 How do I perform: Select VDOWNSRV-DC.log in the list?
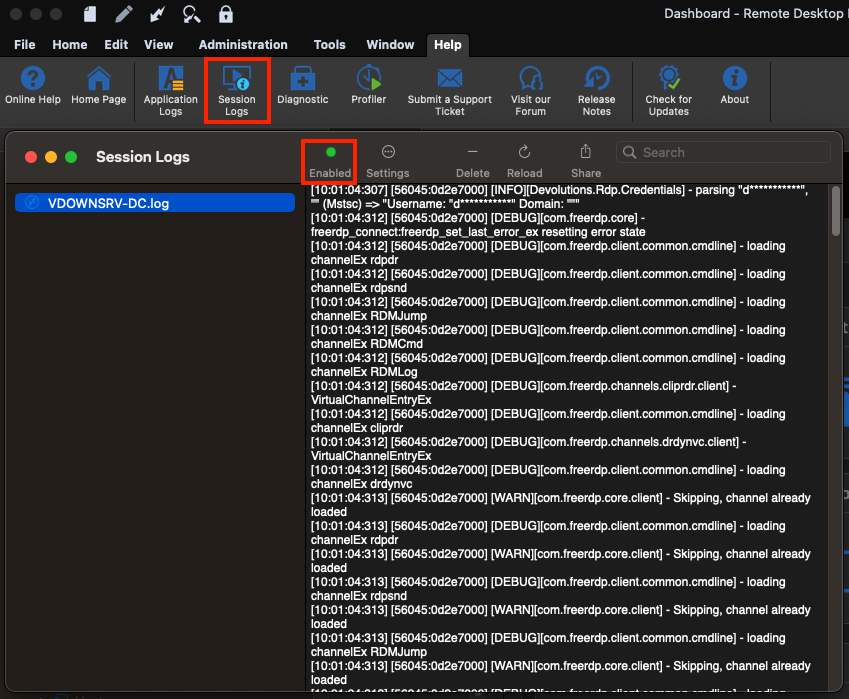point(155,203)
